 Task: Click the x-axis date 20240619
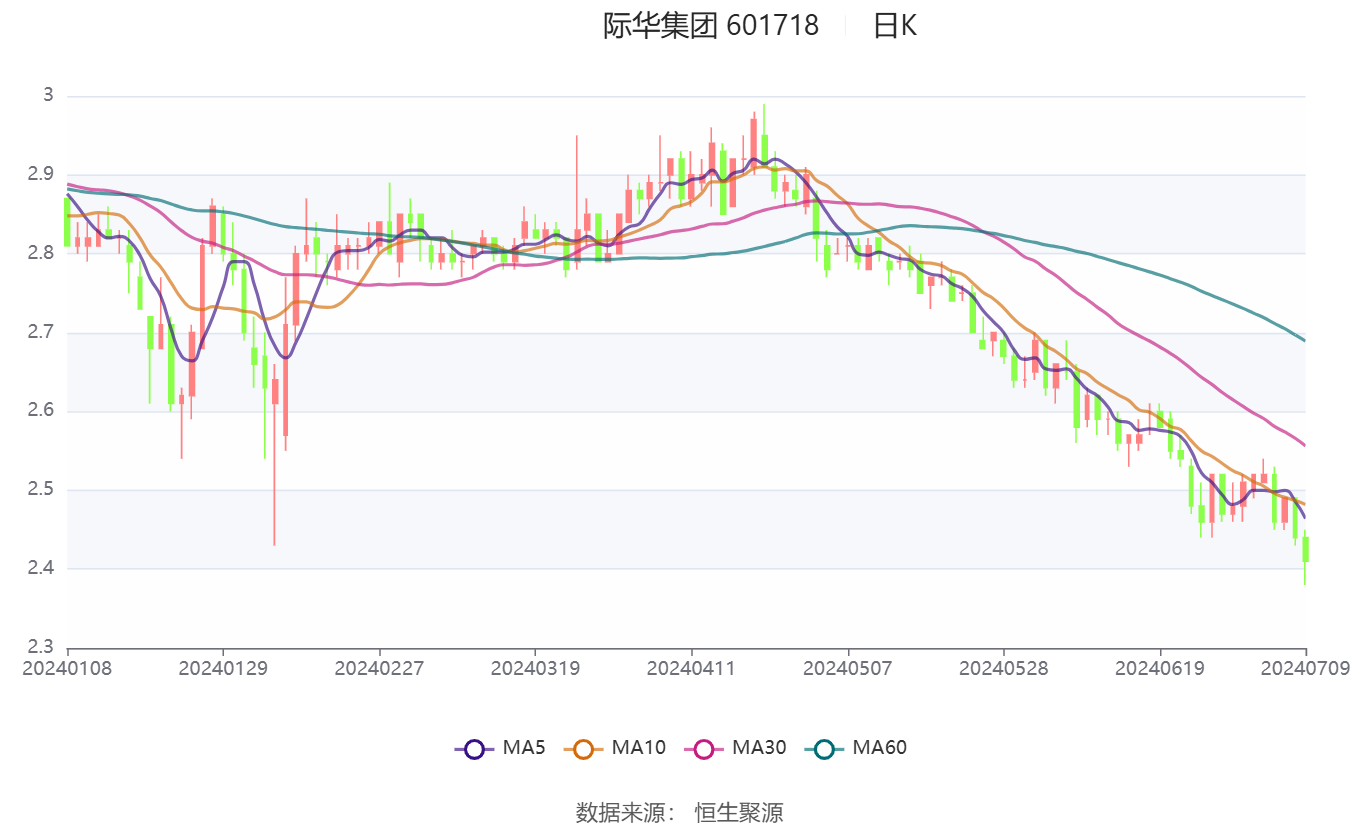(x=1160, y=668)
